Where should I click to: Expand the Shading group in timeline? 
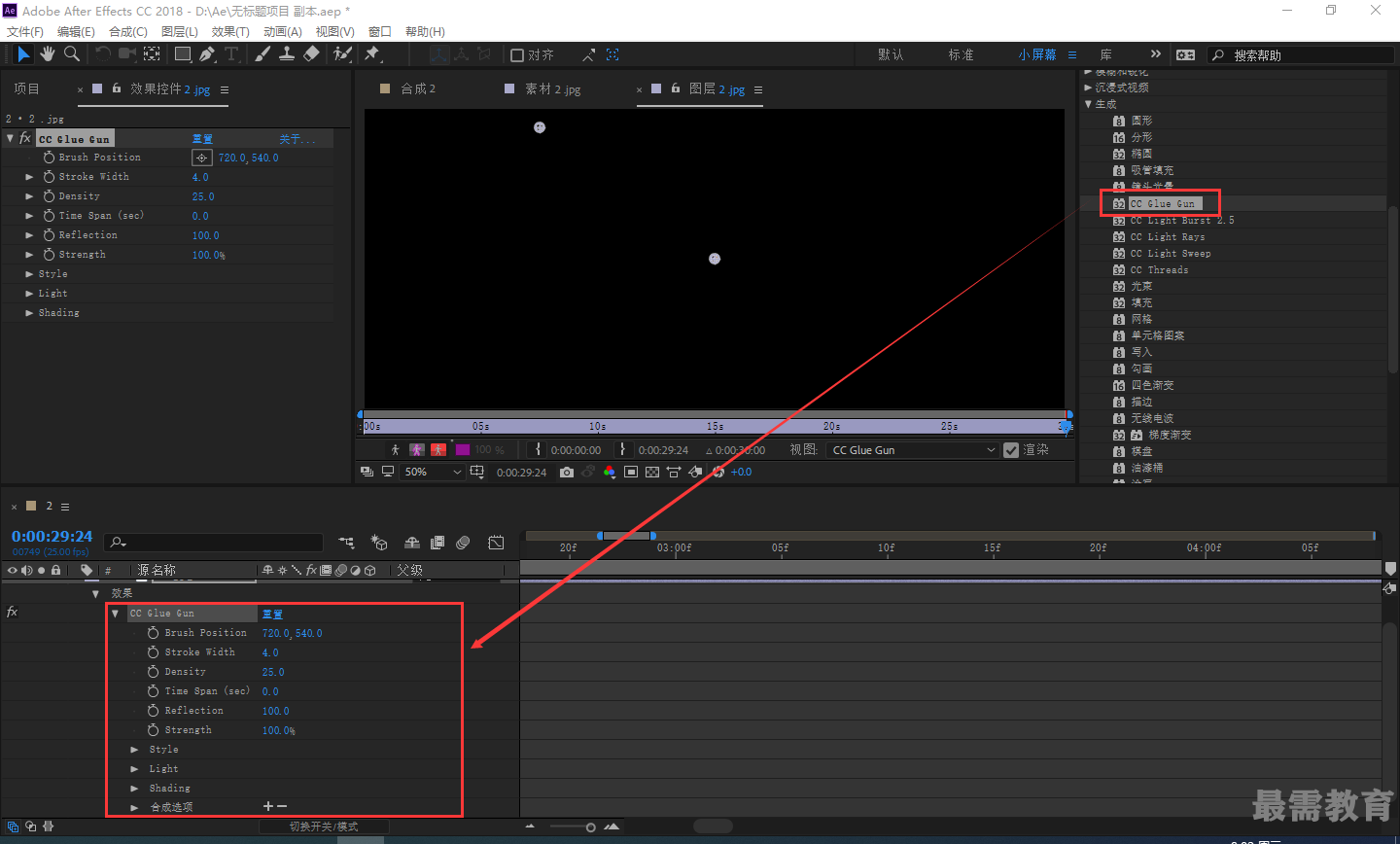point(134,789)
